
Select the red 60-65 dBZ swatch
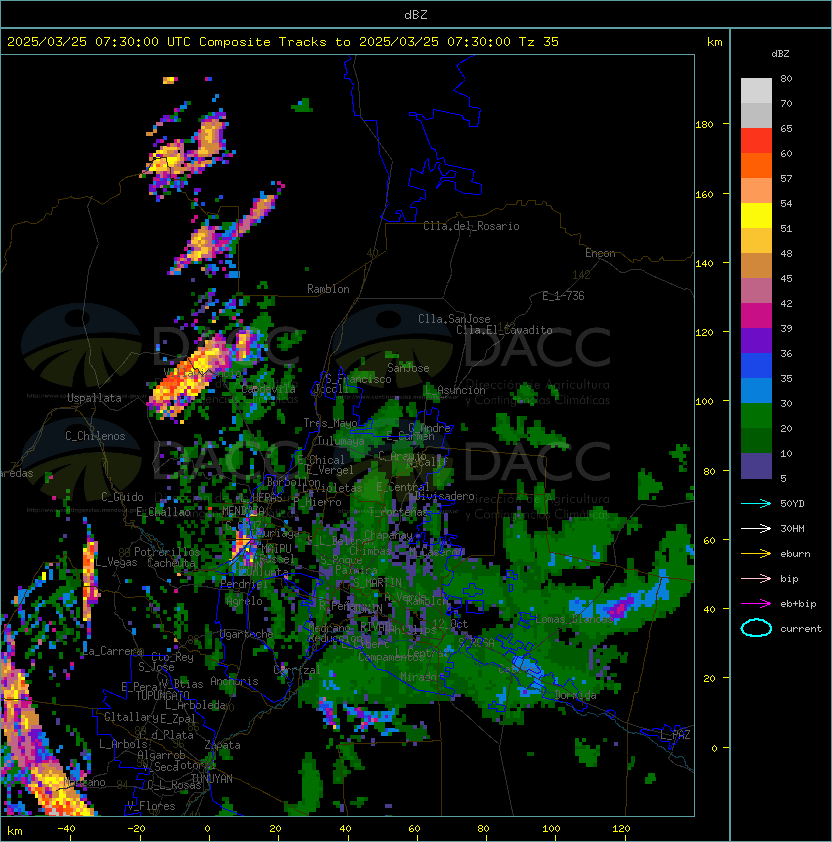click(x=756, y=140)
